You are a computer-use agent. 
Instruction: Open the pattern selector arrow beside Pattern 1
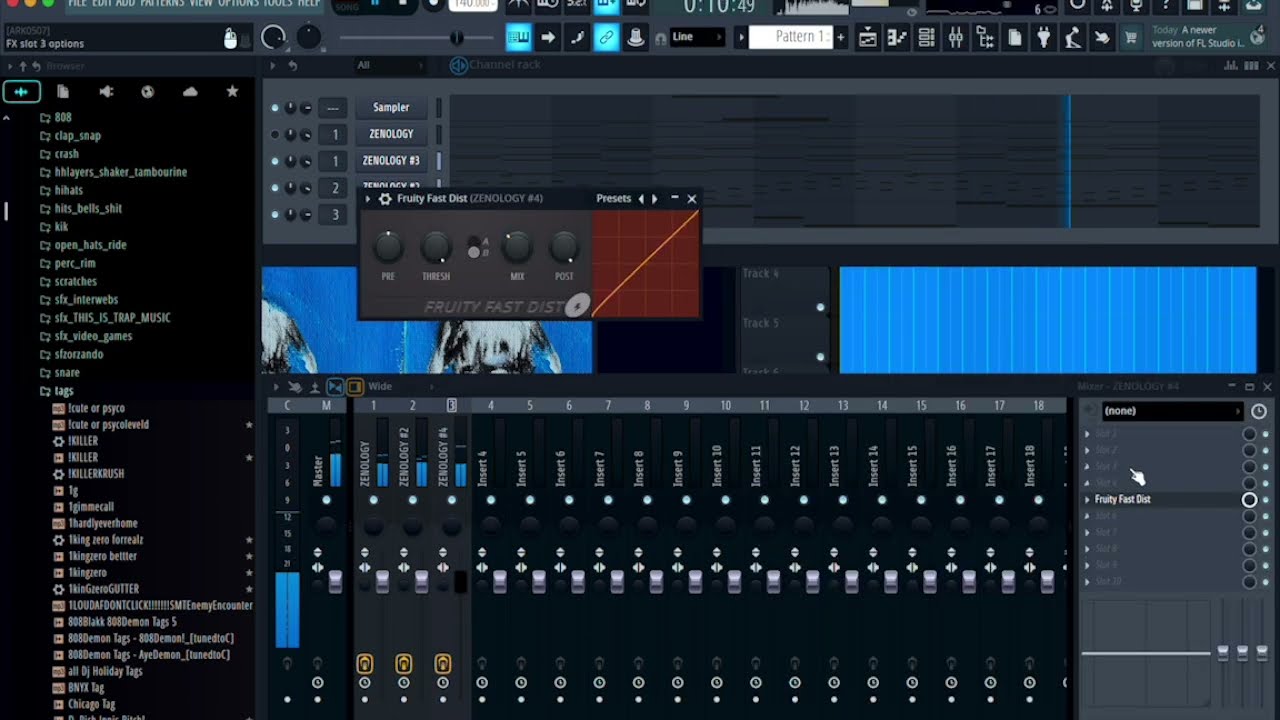point(741,38)
